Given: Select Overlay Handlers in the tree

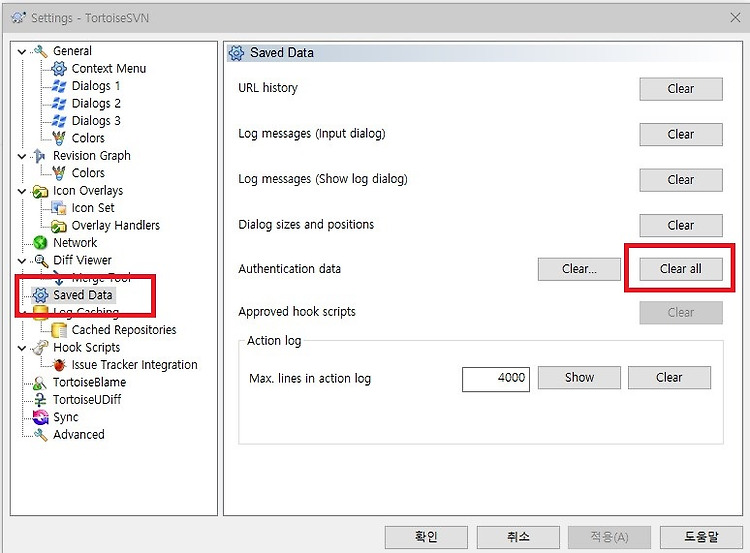Looking at the screenshot, I should pyautogui.click(x=115, y=225).
